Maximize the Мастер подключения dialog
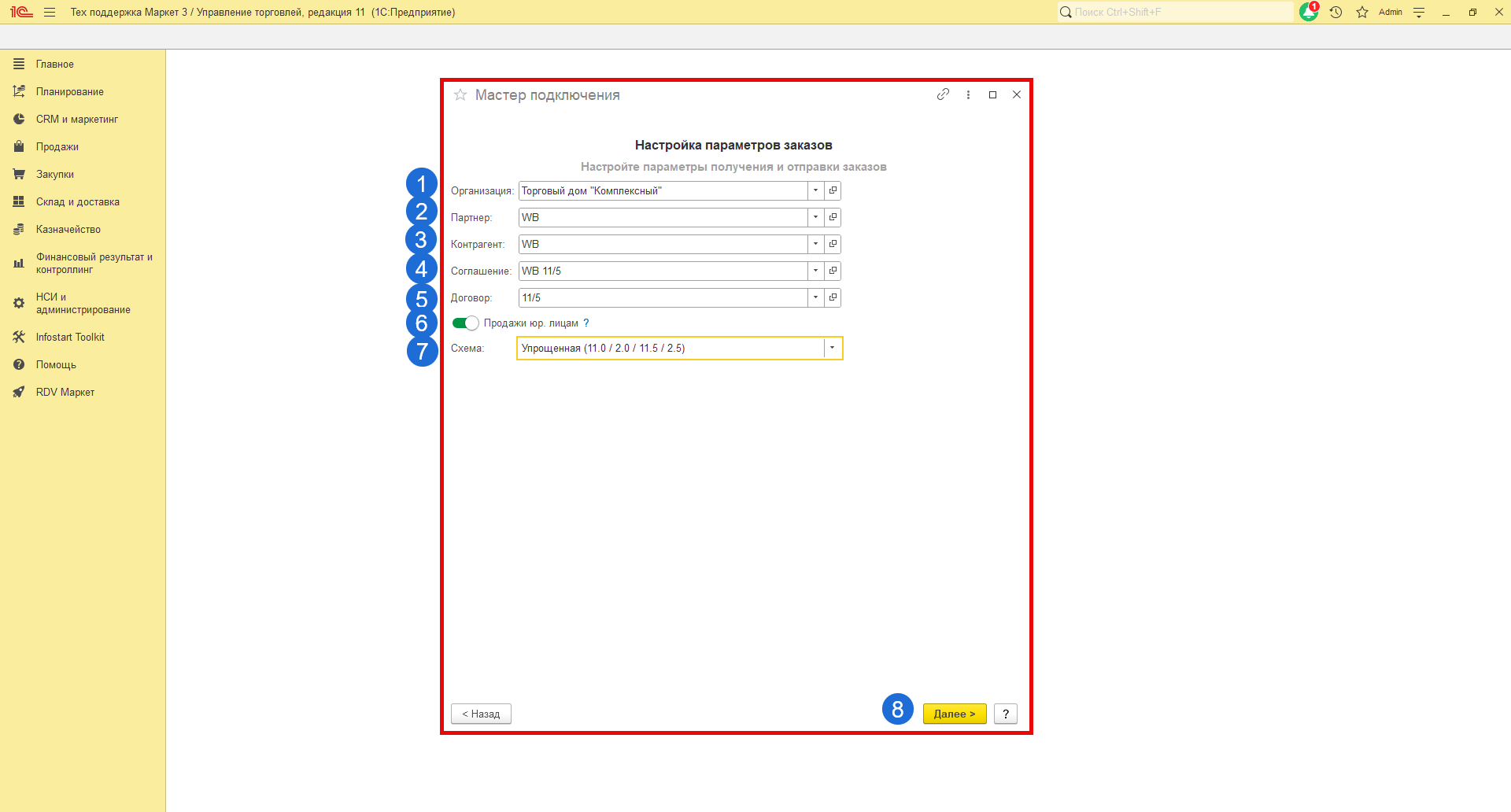1511x812 pixels. coord(992,94)
